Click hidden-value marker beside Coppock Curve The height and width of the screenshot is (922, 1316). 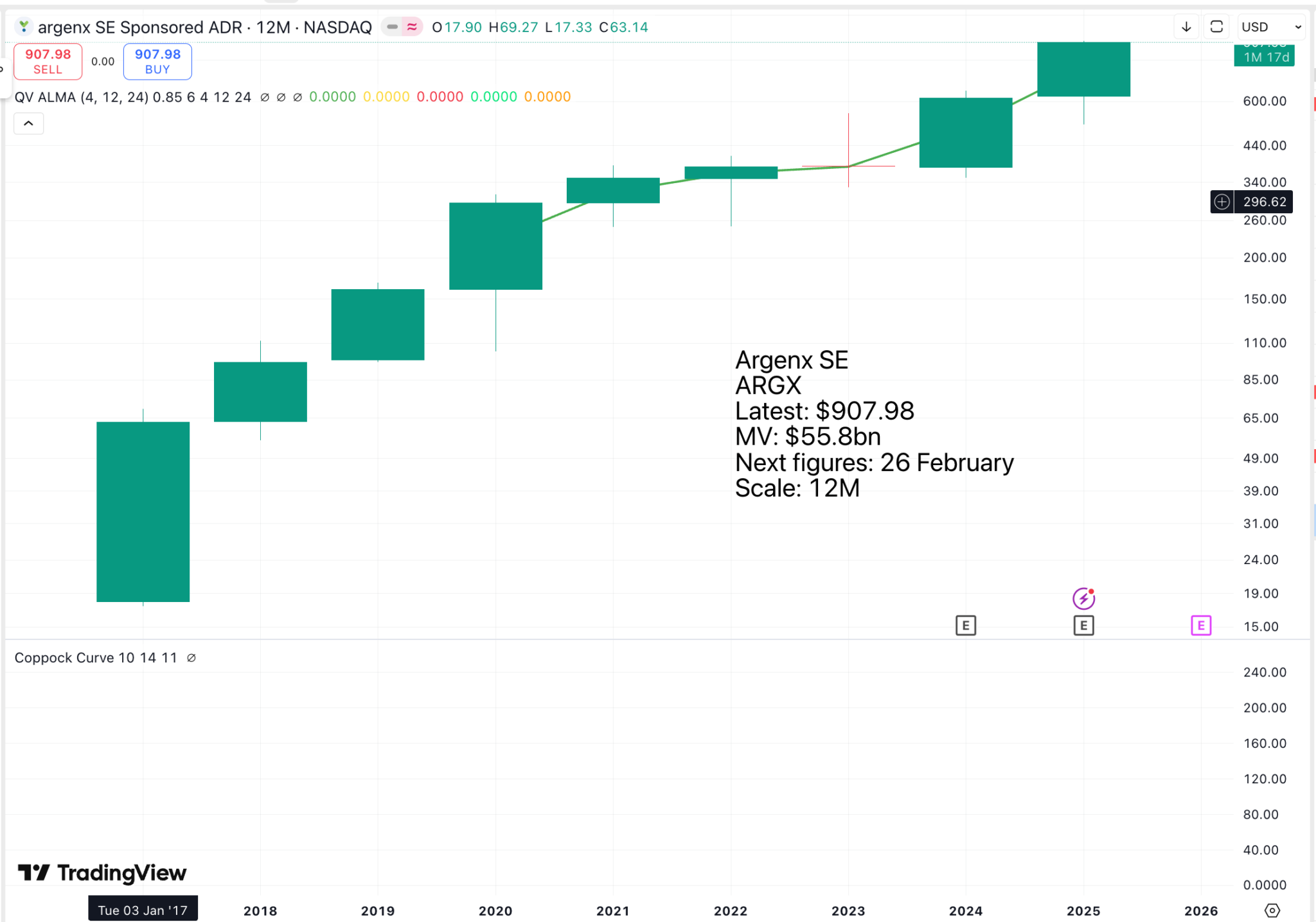tap(191, 658)
